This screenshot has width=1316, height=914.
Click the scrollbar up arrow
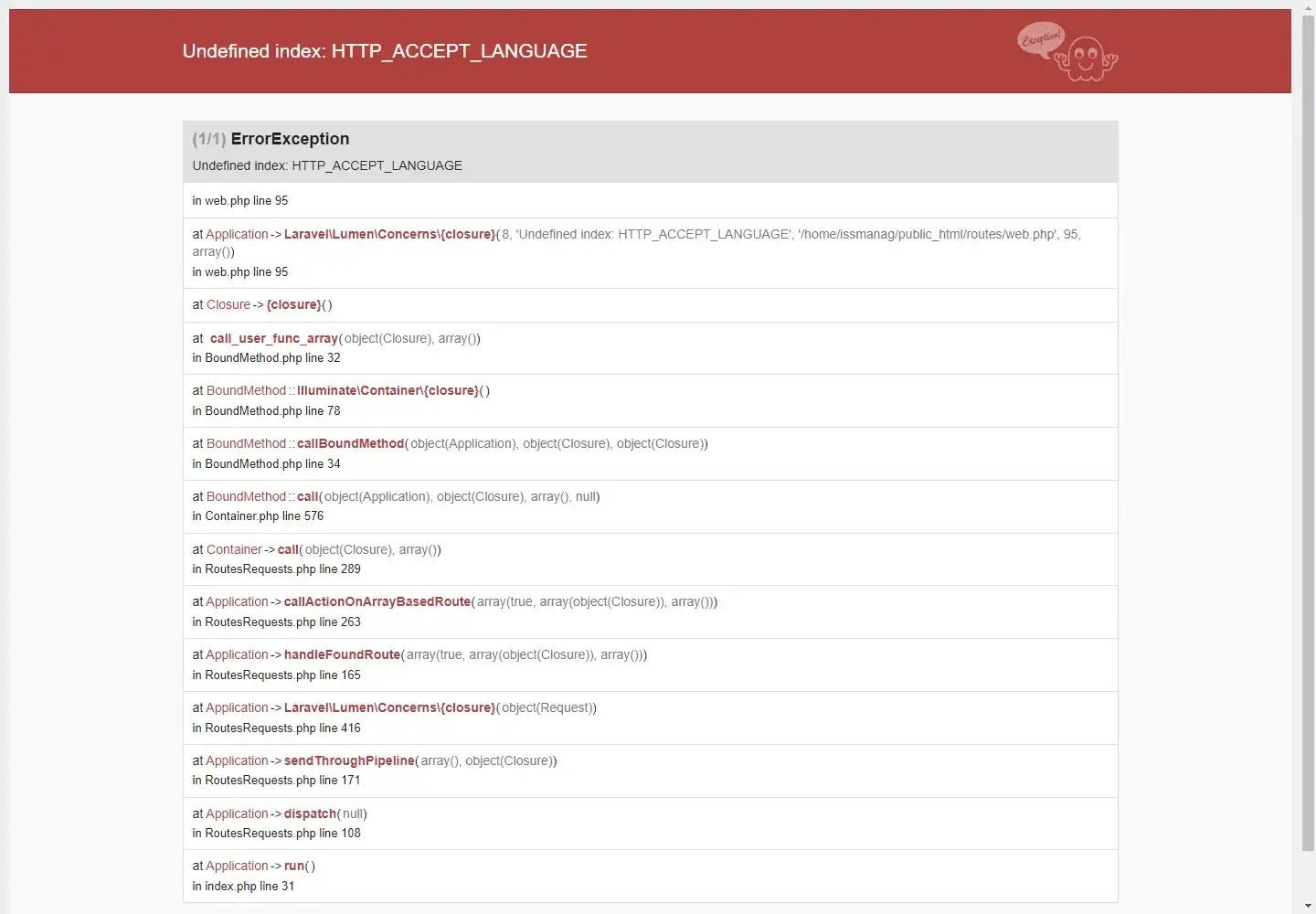click(x=1308, y=7)
